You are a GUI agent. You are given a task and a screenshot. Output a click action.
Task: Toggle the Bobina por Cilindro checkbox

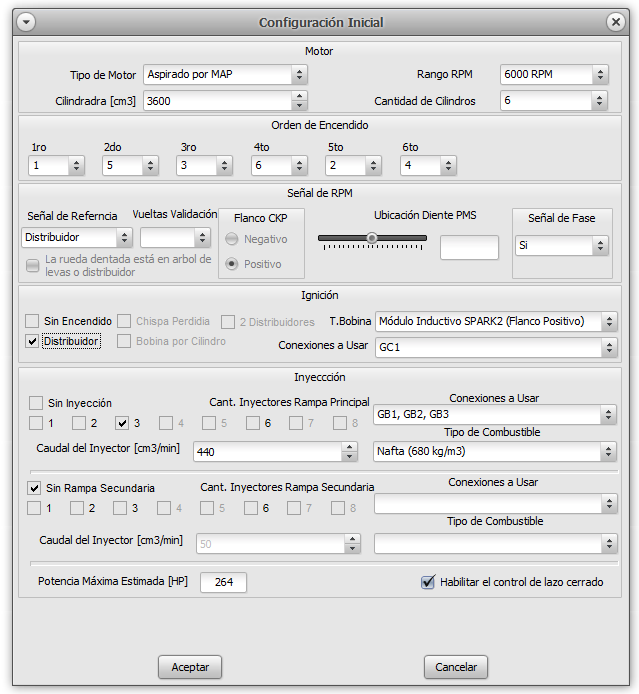click(x=124, y=341)
